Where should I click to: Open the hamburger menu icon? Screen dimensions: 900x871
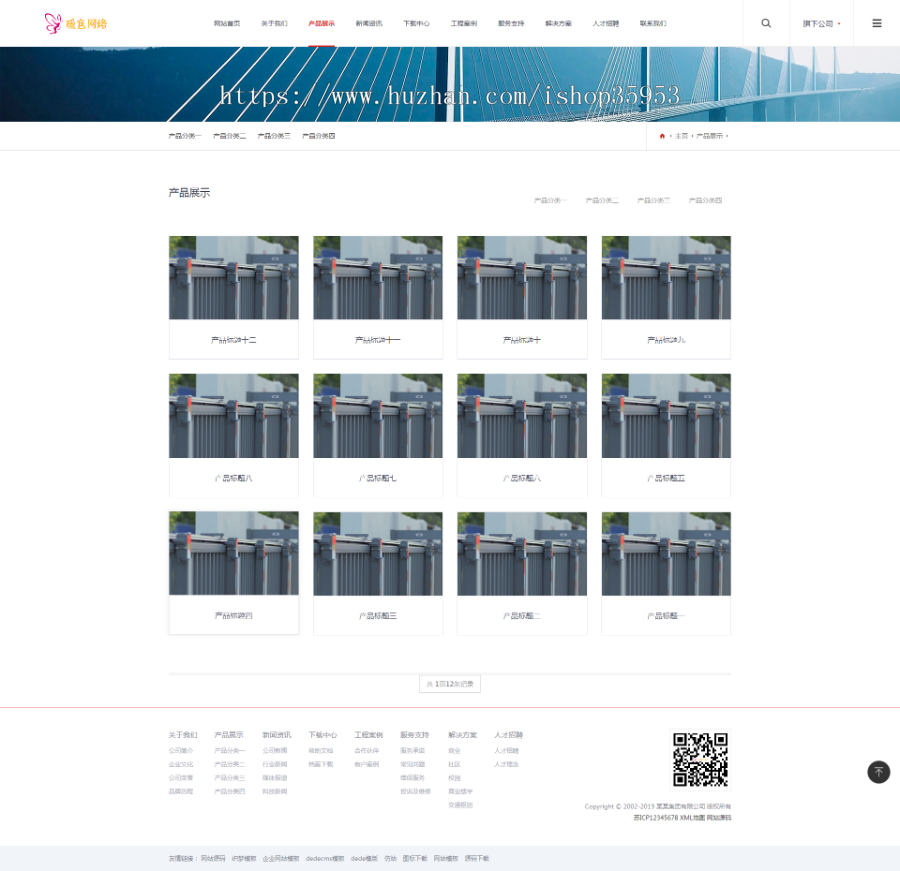(x=877, y=23)
